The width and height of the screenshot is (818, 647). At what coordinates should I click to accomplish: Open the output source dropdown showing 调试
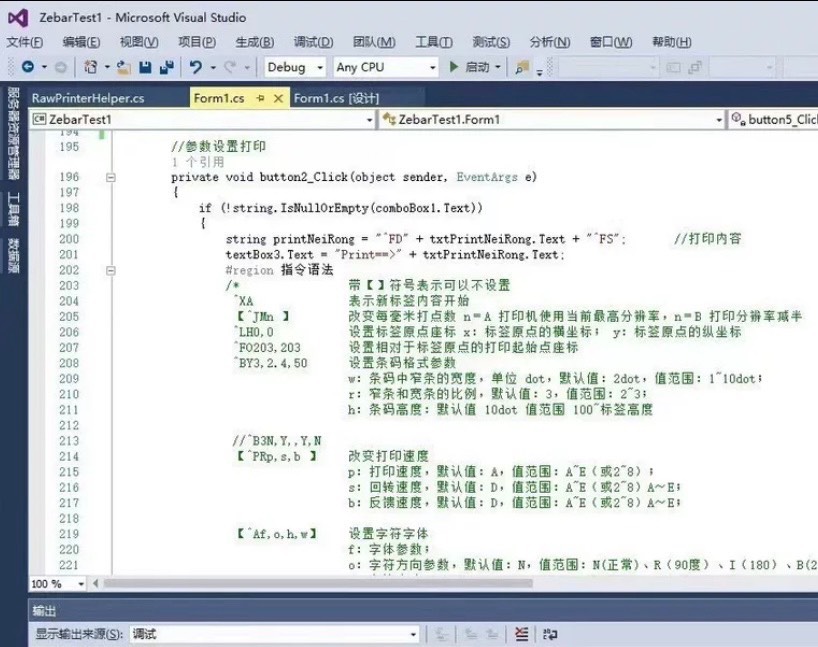pyautogui.click(x=274, y=634)
